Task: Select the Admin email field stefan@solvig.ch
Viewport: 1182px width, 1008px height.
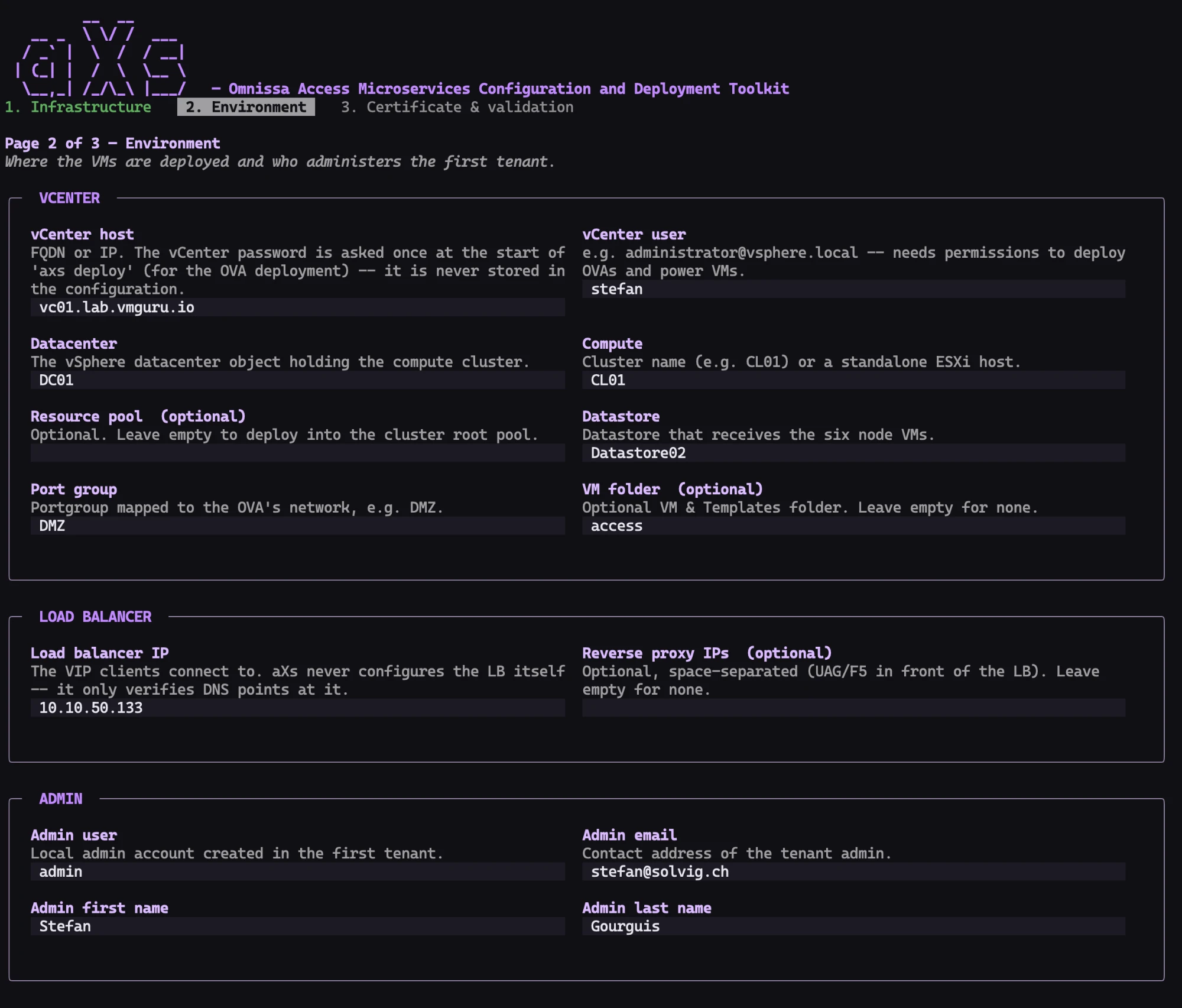Action: pyautogui.click(x=853, y=871)
